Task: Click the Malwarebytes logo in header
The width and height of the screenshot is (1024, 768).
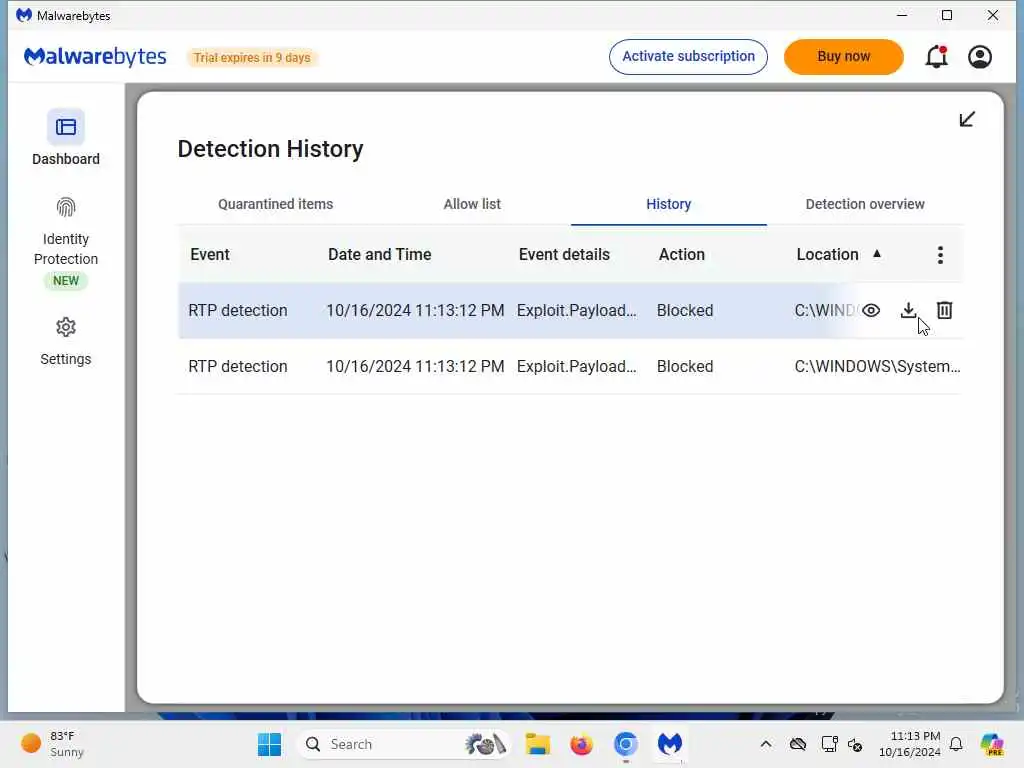Action: point(95,57)
